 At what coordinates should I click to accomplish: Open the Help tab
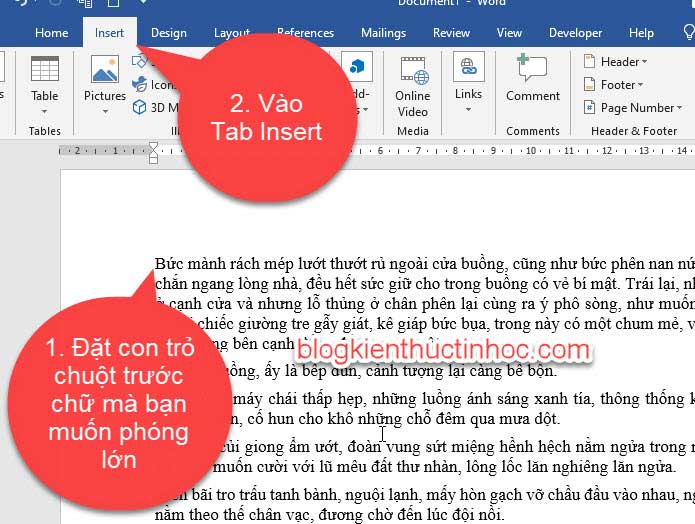click(641, 33)
